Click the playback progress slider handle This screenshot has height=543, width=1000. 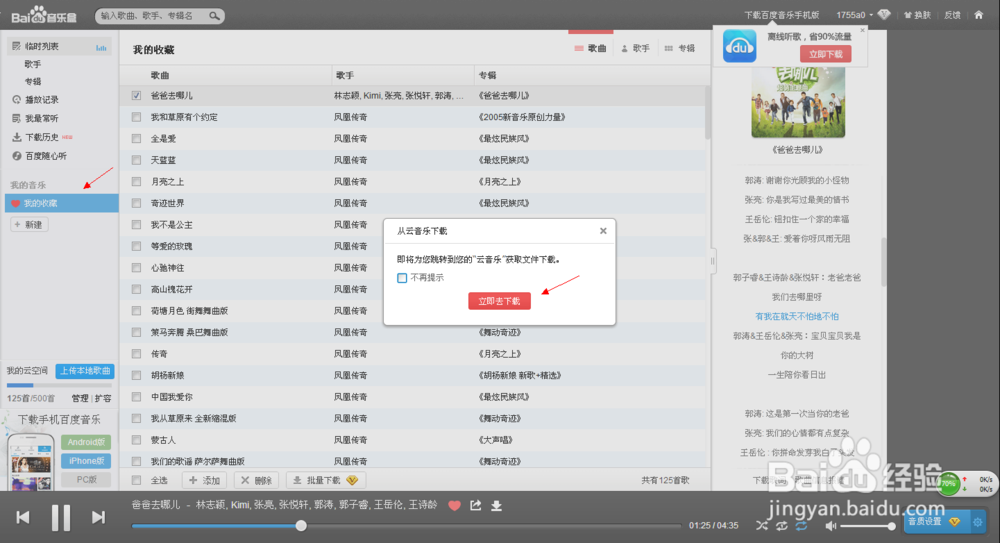click(301, 526)
